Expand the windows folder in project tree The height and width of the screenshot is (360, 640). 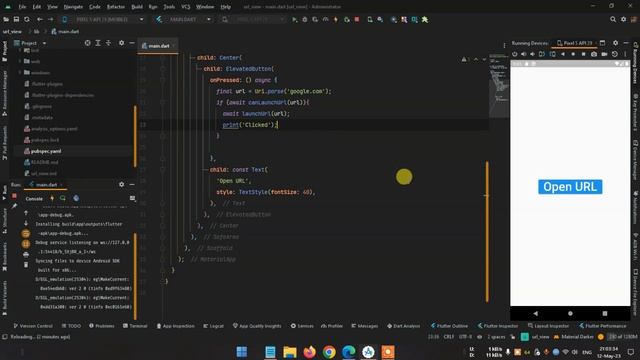click(x=20, y=73)
